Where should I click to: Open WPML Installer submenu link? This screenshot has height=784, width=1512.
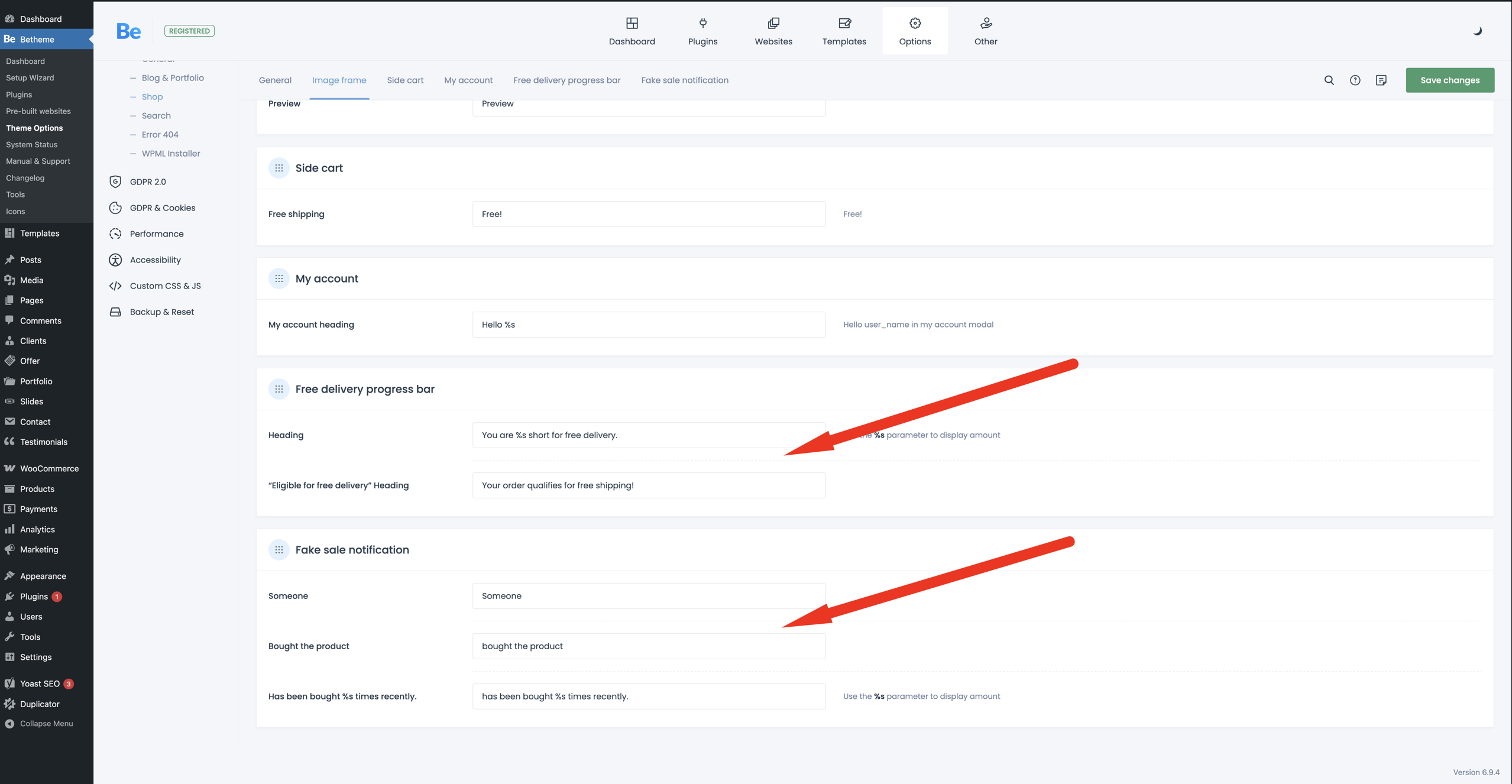[170, 153]
